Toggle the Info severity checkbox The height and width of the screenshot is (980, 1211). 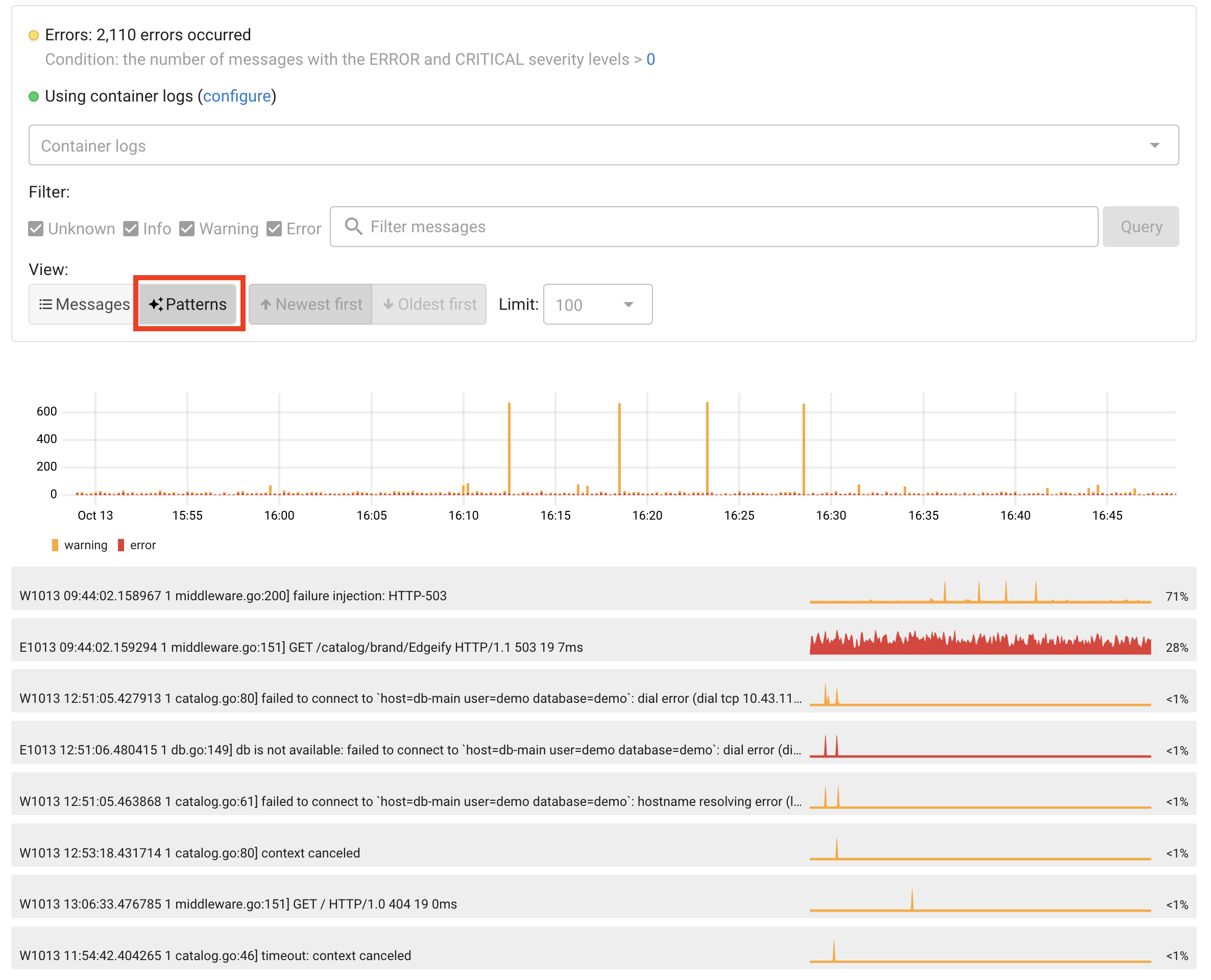coord(131,229)
